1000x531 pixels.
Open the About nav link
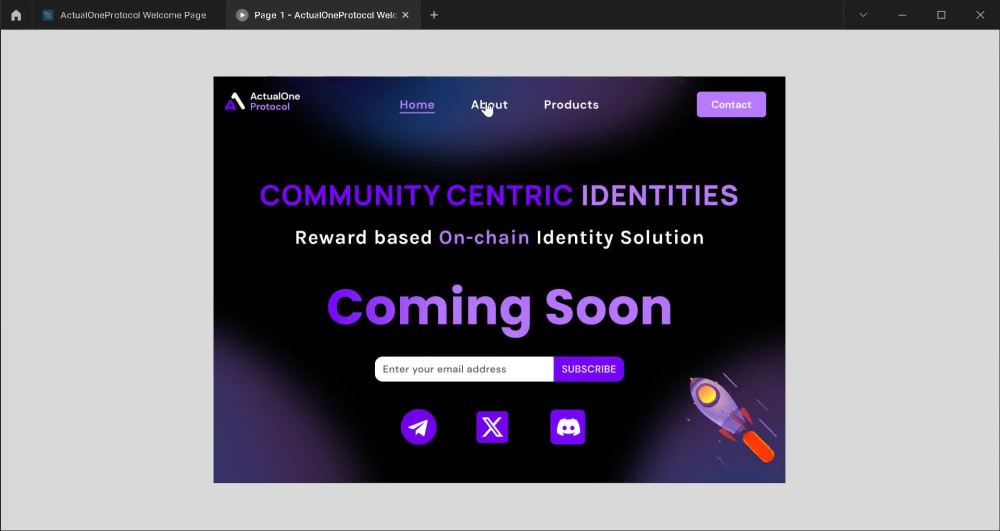coord(489,105)
